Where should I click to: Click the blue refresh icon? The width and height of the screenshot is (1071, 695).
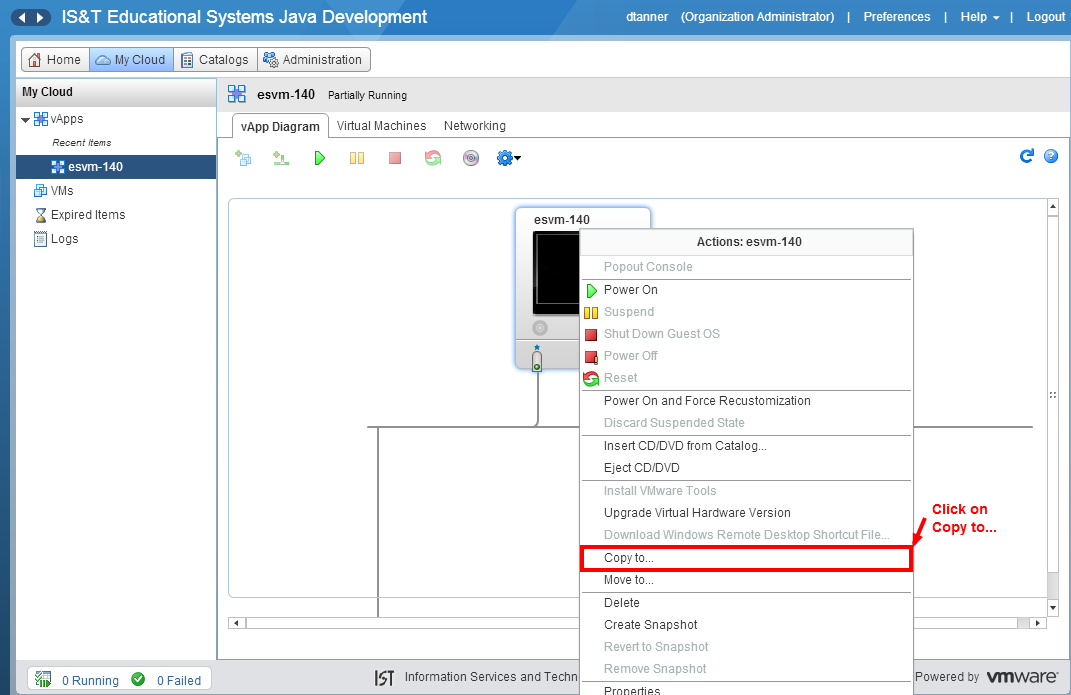pyautogui.click(x=1026, y=156)
